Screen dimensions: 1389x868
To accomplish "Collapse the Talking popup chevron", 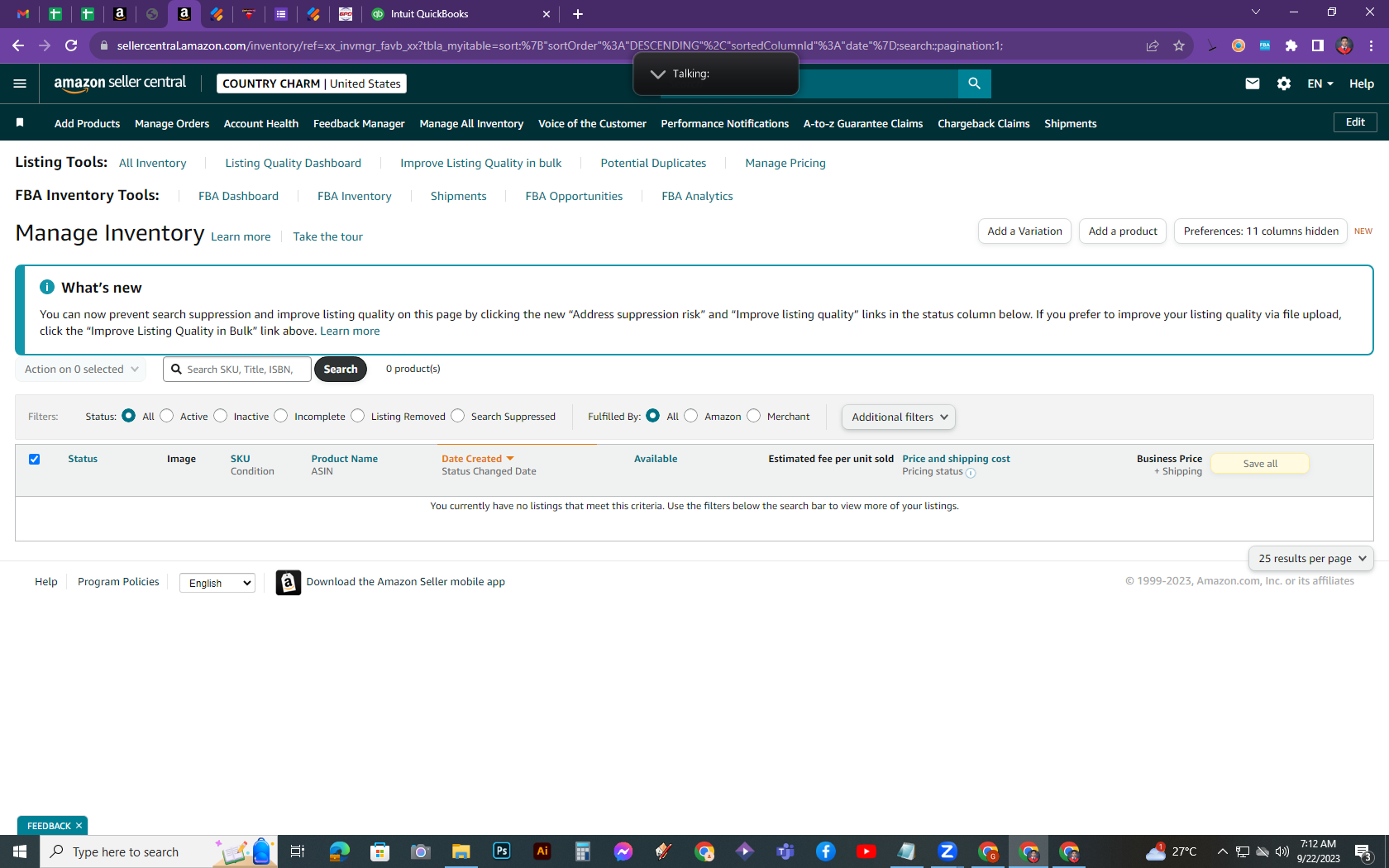I will pos(658,74).
